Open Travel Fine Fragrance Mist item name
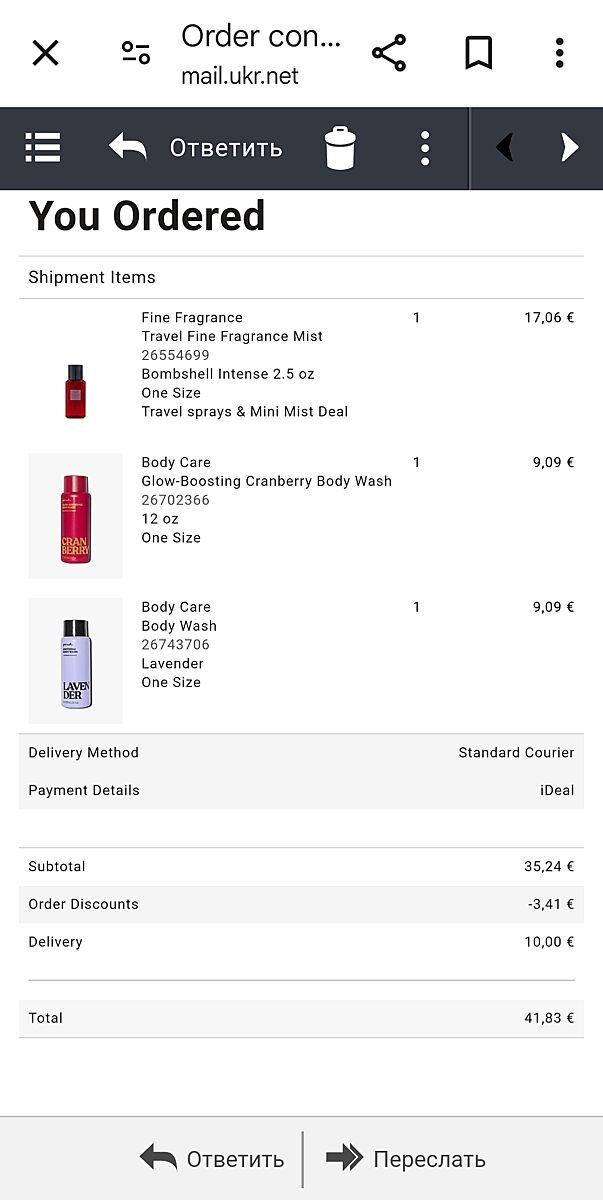The image size is (603, 1200). 232,337
